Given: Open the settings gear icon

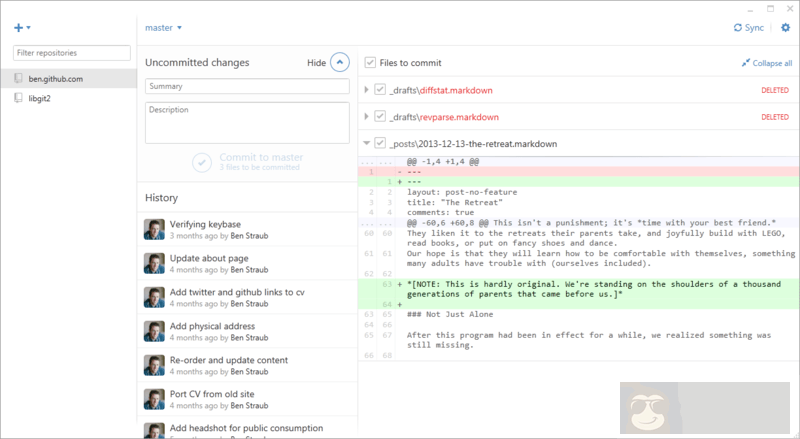Looking at the screenshot, I should point(784,28).
